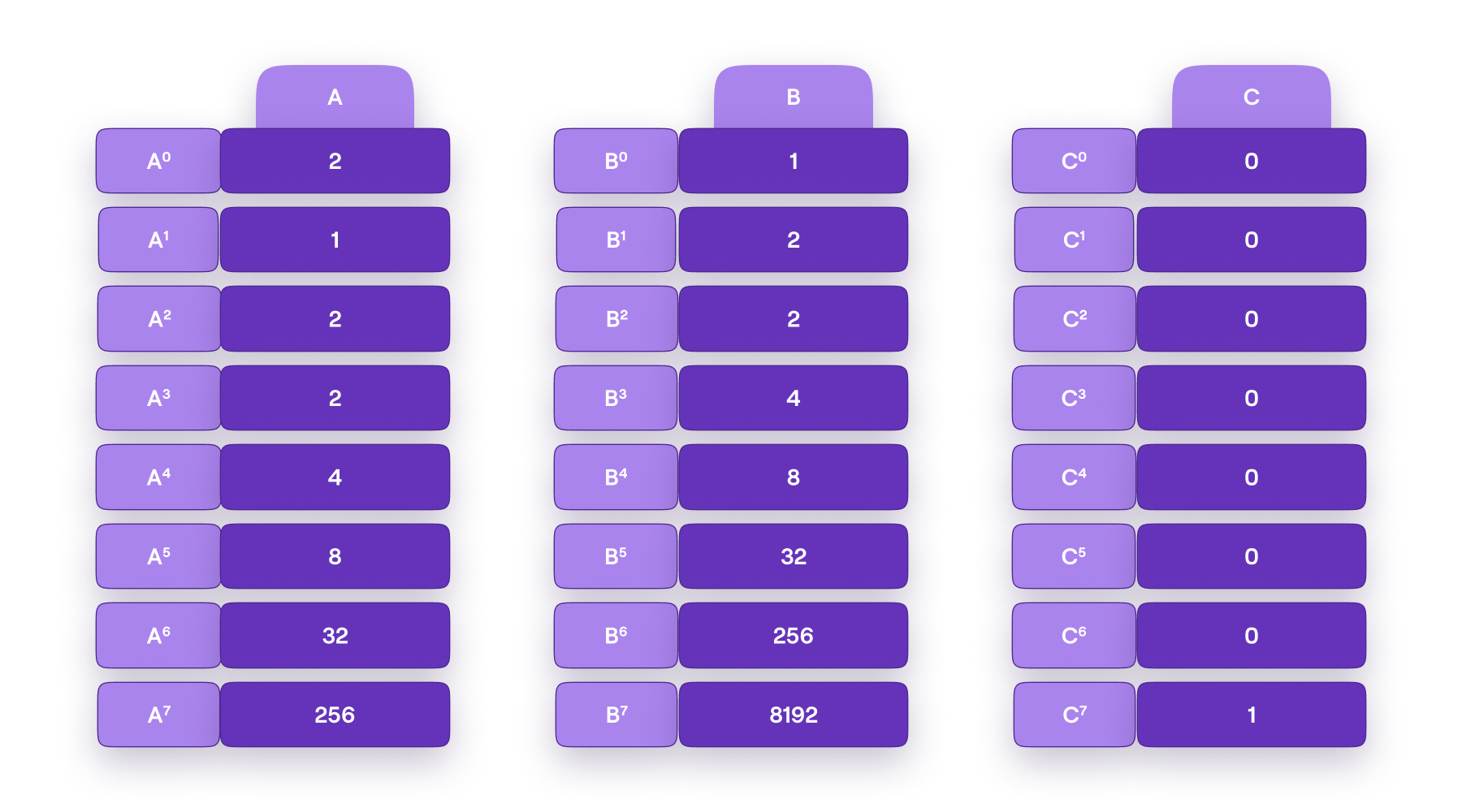The width and height of the screenshot is (1462, 812).
Task: Click the B³ row label
Action: click(x=616, y=398)
